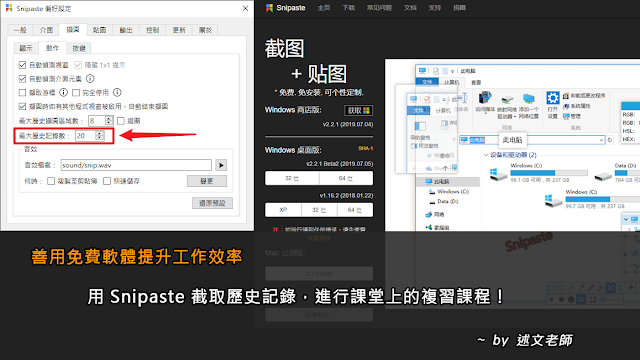
Task: Open the 控制 preferences tab
Action: pyautogui.click(x=152, y=30)
